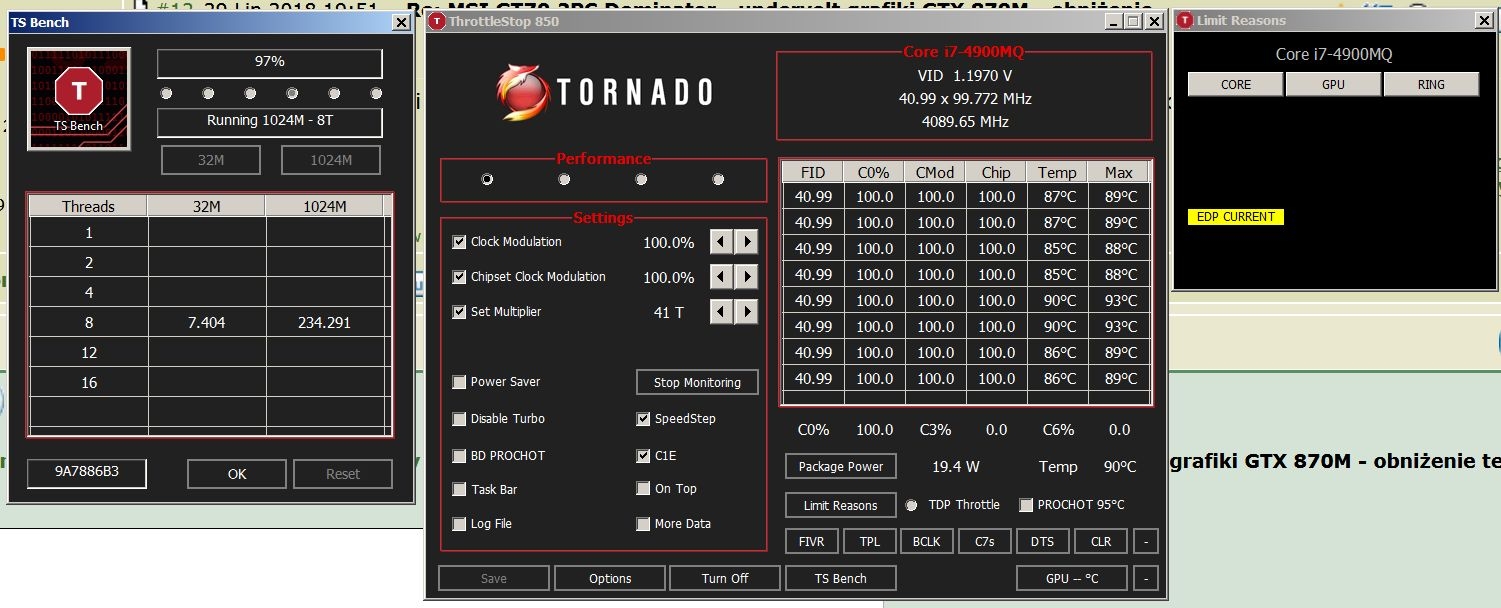Uncheck Clock Modulation checkbox
The image size is (1501, 608).
coord(459,242)
